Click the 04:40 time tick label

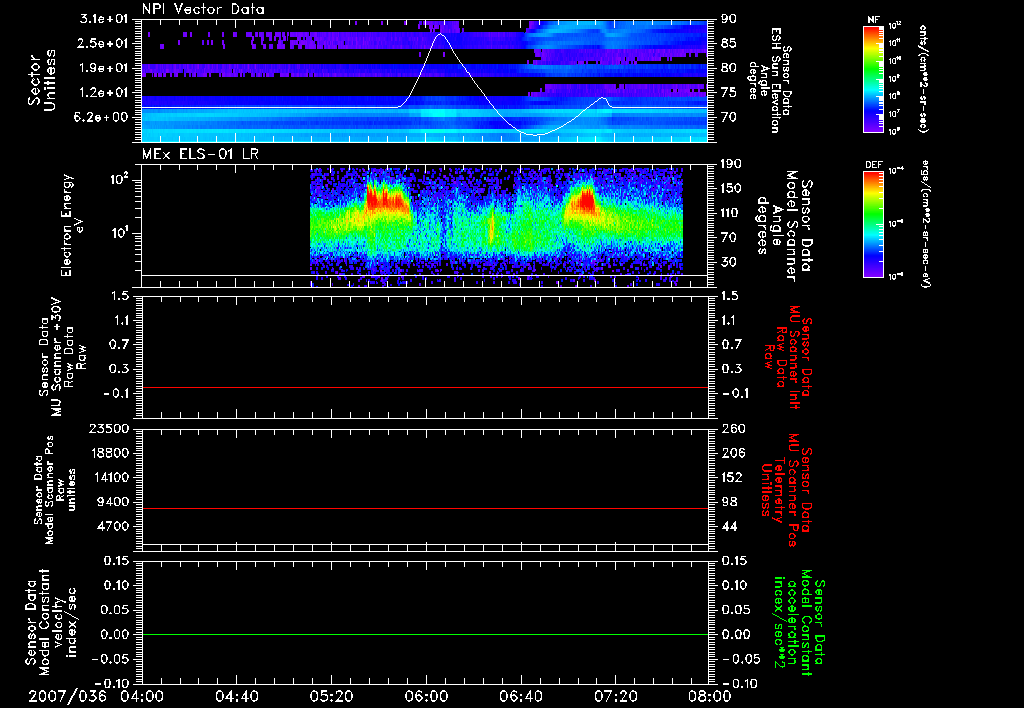pyautogui.click(x=236, y=696)
